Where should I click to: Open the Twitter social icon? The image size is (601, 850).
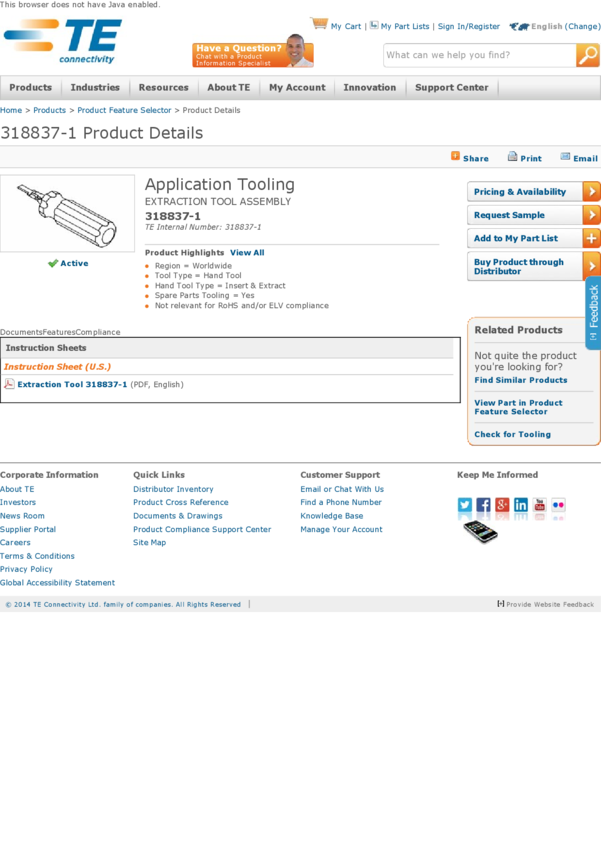pyautogui.click(x=465, y=505)
